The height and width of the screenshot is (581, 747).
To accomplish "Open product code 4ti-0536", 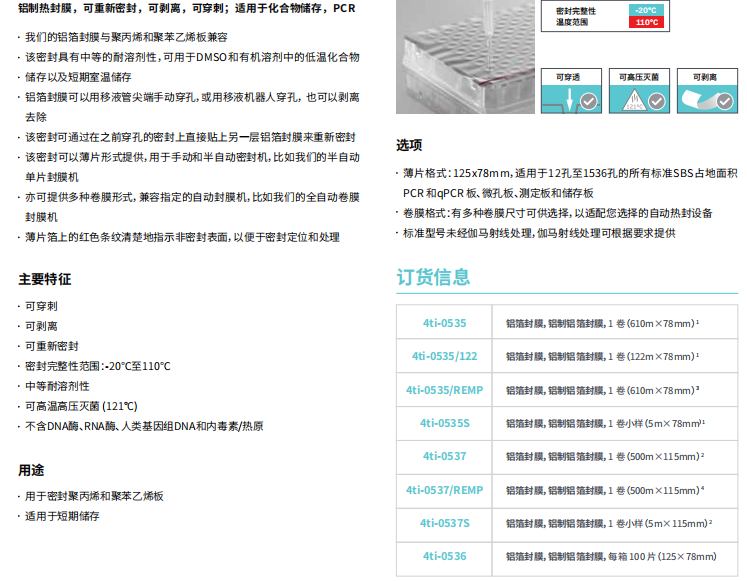I will coord(444,556).
